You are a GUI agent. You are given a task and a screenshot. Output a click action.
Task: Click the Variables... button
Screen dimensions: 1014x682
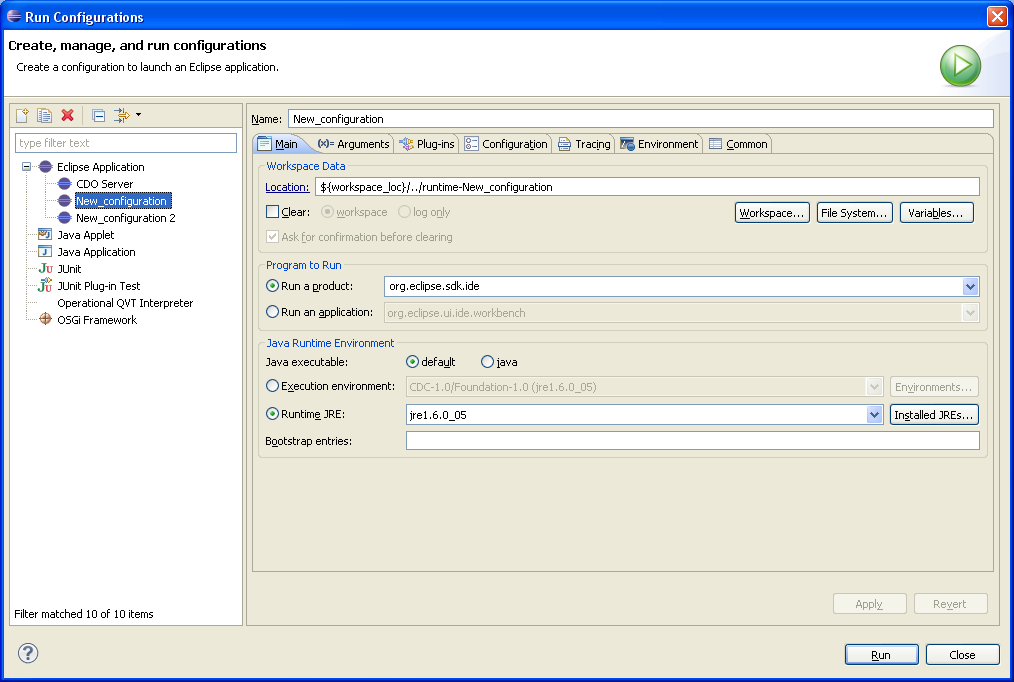point(936,213)
